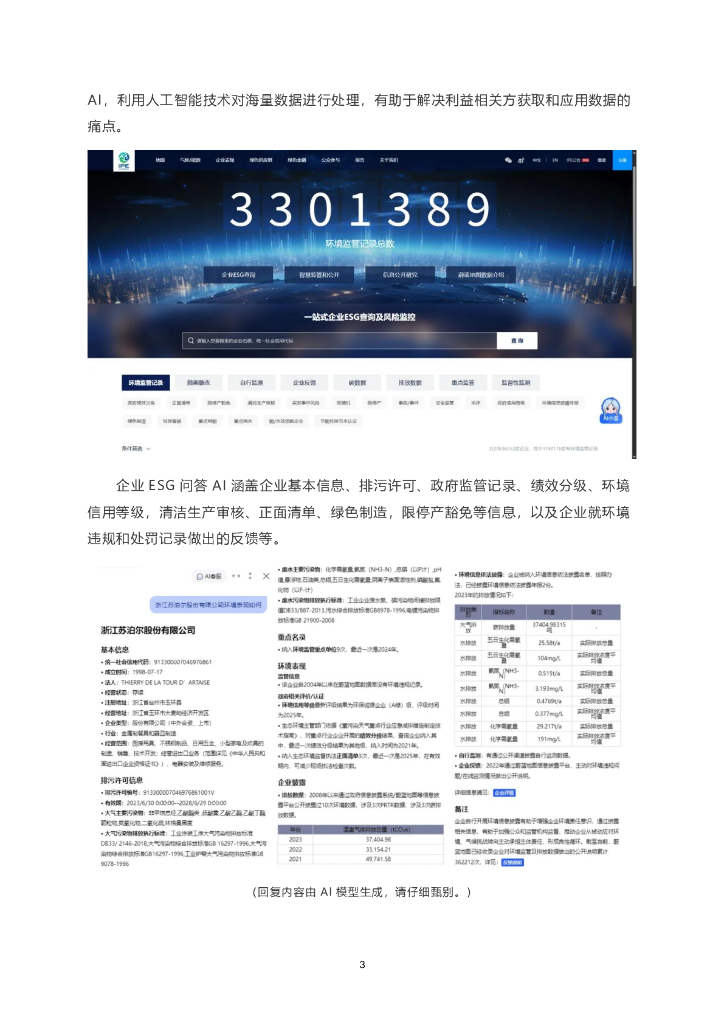Close the AI chat panel with the X icon
Screen dimensions: 724x1024
point(266,576)
